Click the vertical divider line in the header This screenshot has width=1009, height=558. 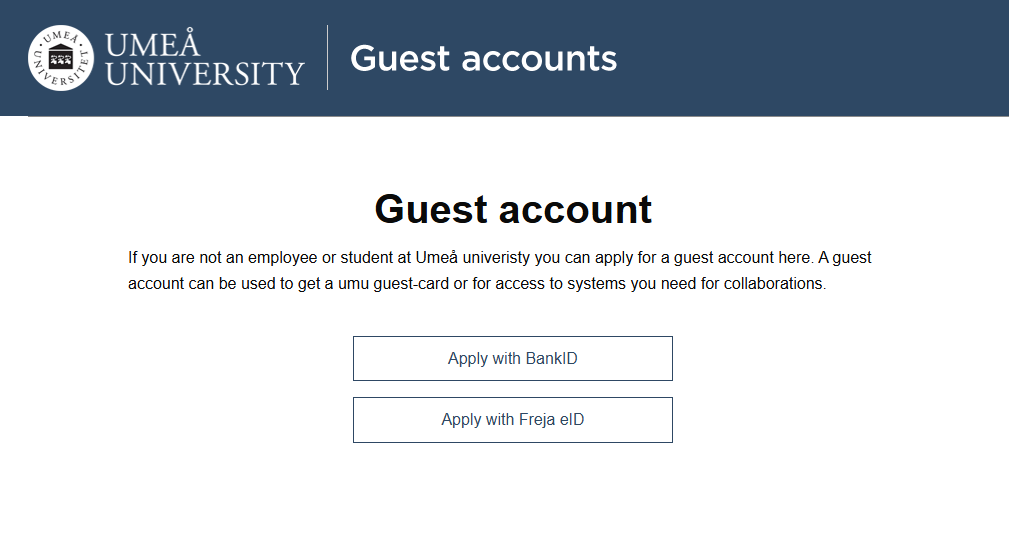coord(328,58)
